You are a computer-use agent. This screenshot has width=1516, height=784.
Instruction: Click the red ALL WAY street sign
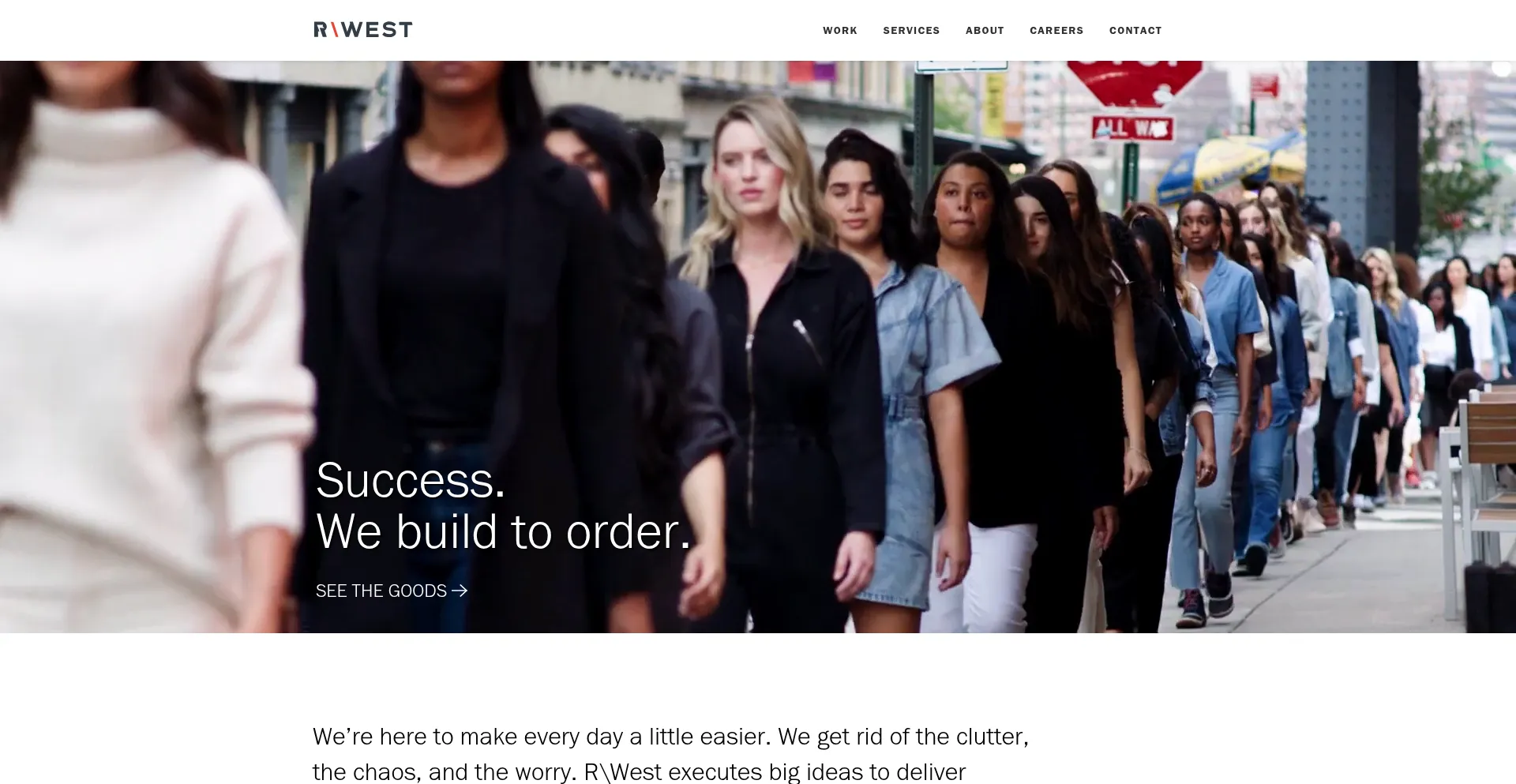tap(1132, 128)
